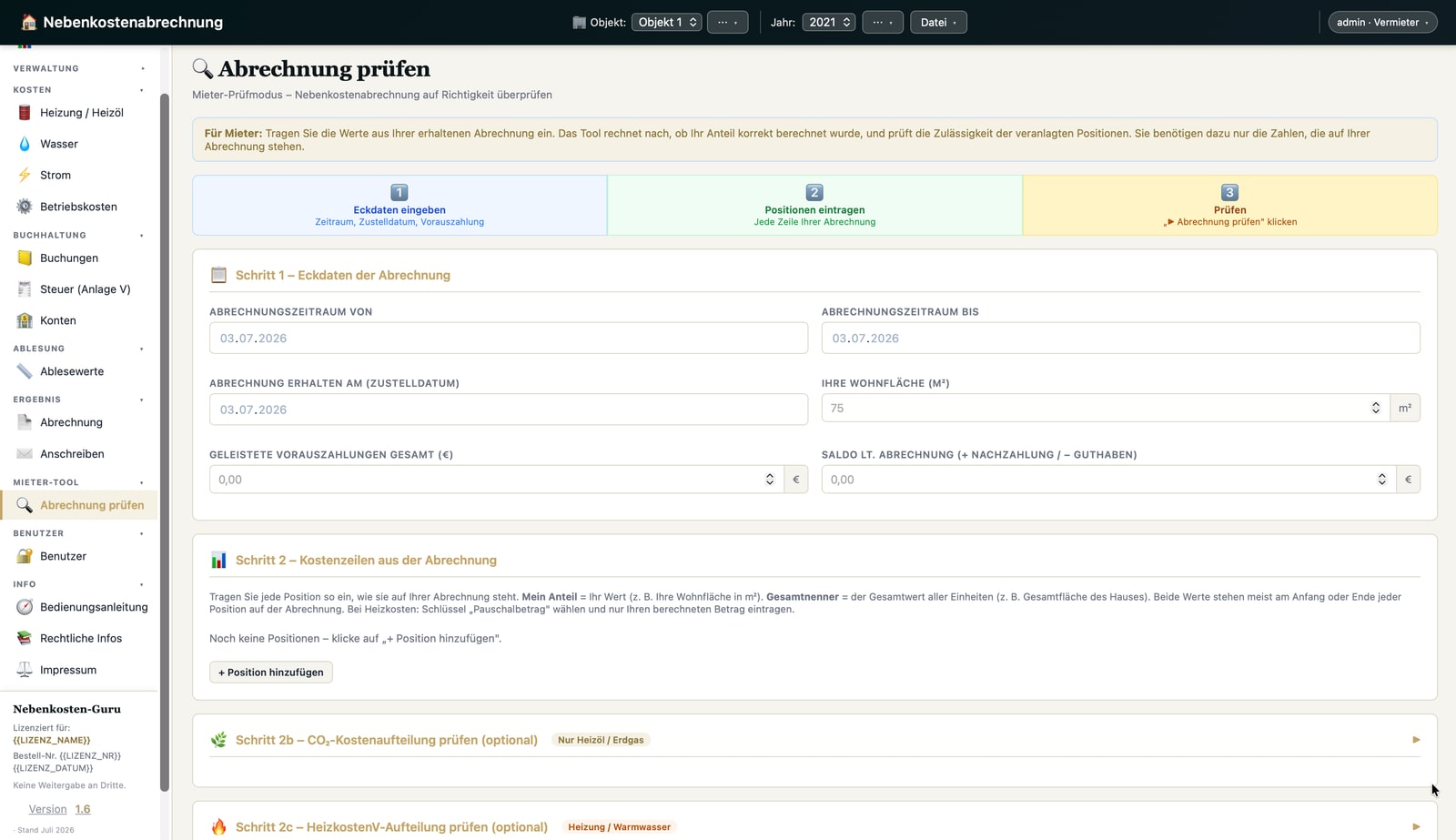The image size is (1456, 840).
Task: Click the Buchungen folder icon
Action: (x=25, y=258)
